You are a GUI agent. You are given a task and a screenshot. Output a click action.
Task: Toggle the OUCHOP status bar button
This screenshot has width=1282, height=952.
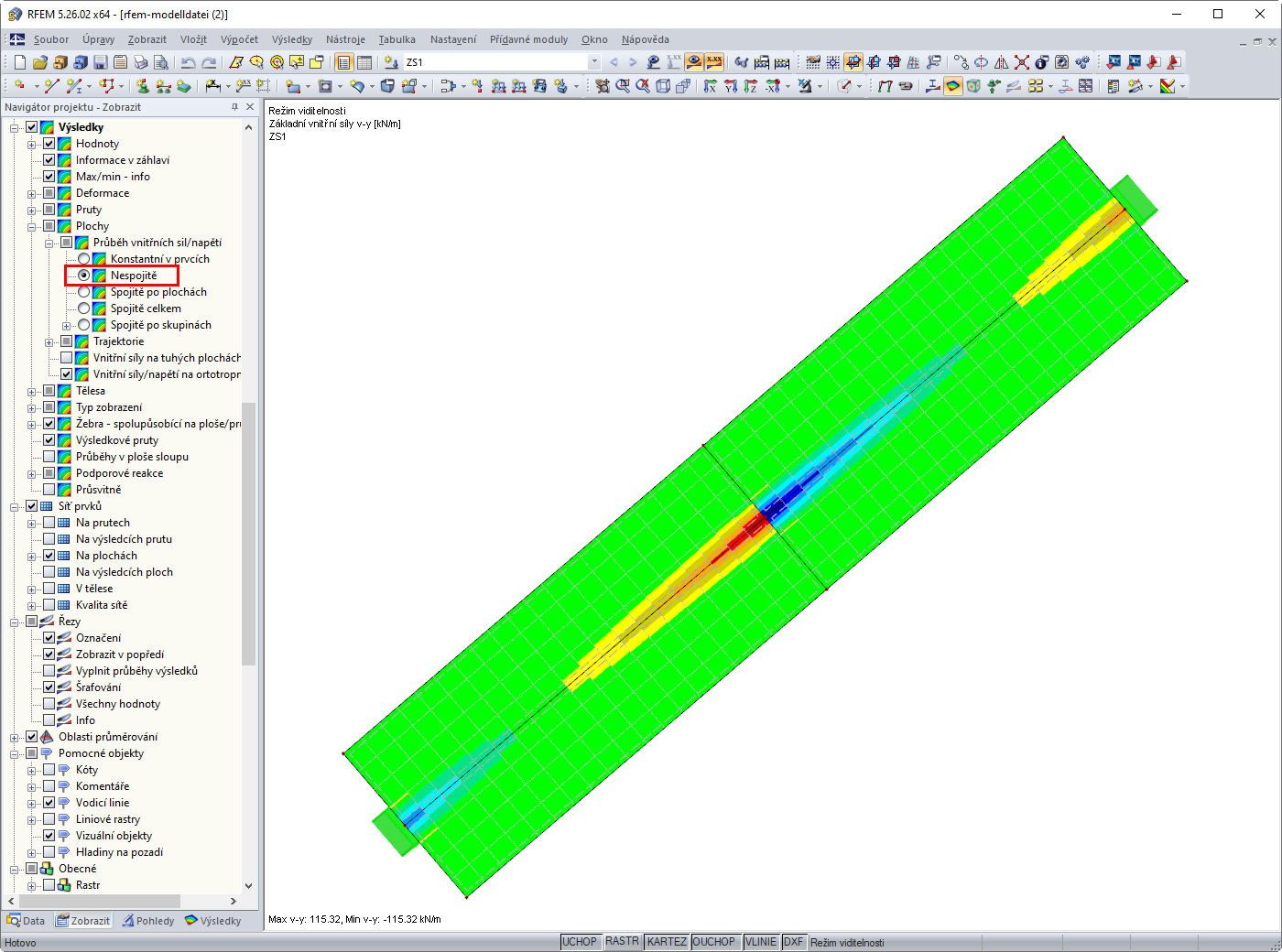point(714,942)
